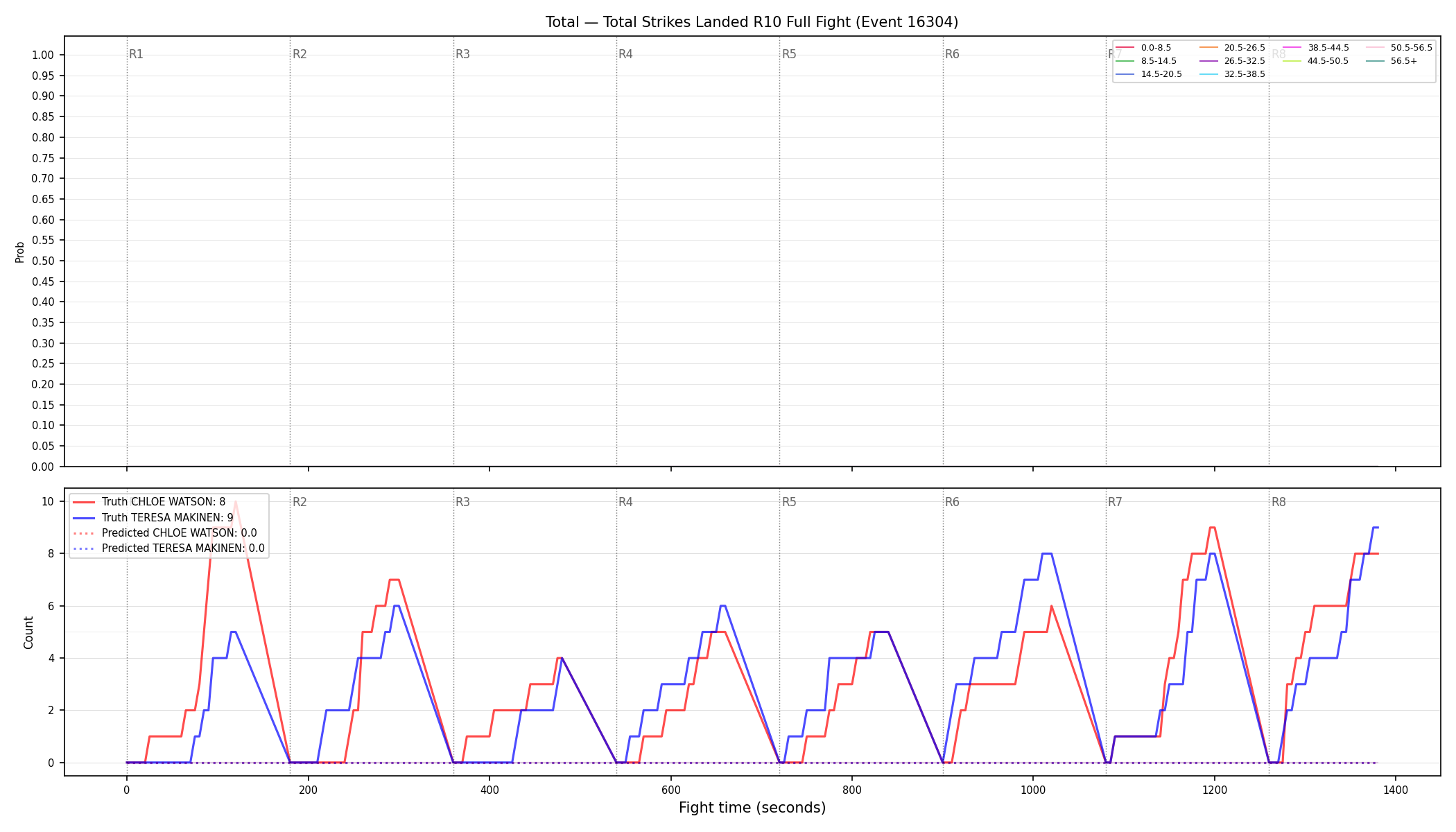Viewport: 1456px width, 832px height.
Task: Click the R5 round marker in count plot
Action: click(789, 502)
